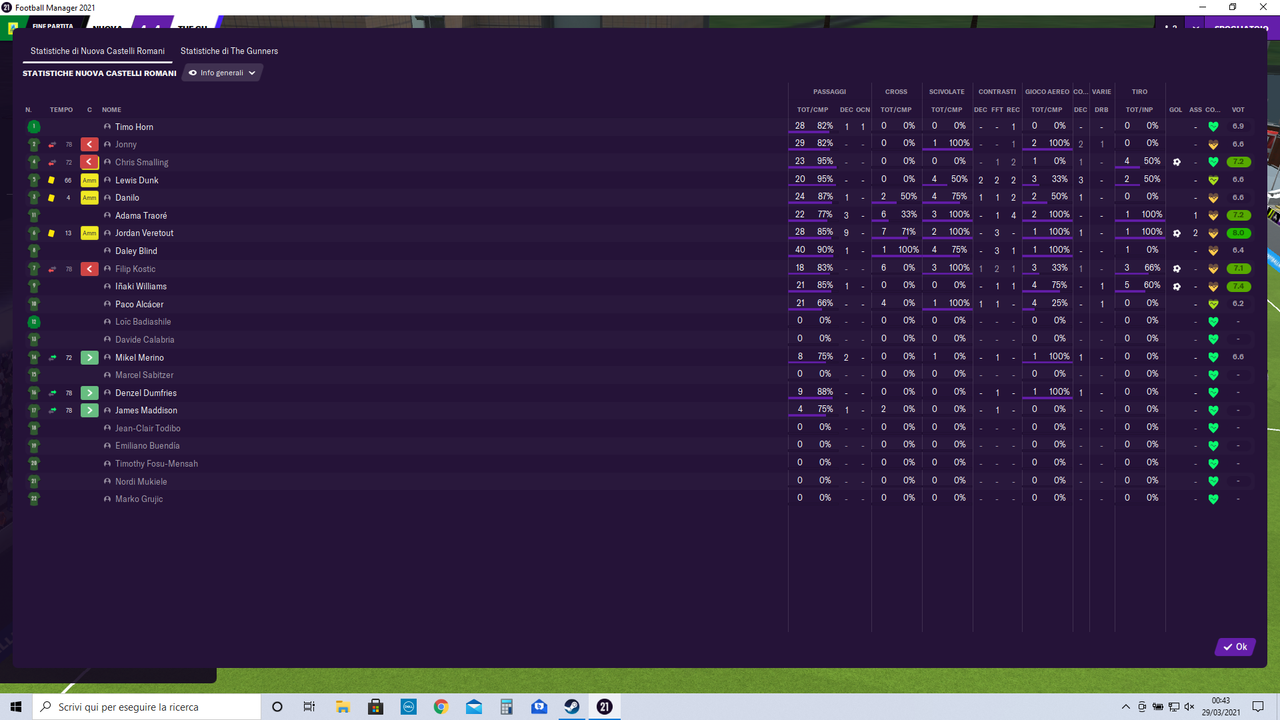Open Google Chrome from the taskbar

point(441,707)
